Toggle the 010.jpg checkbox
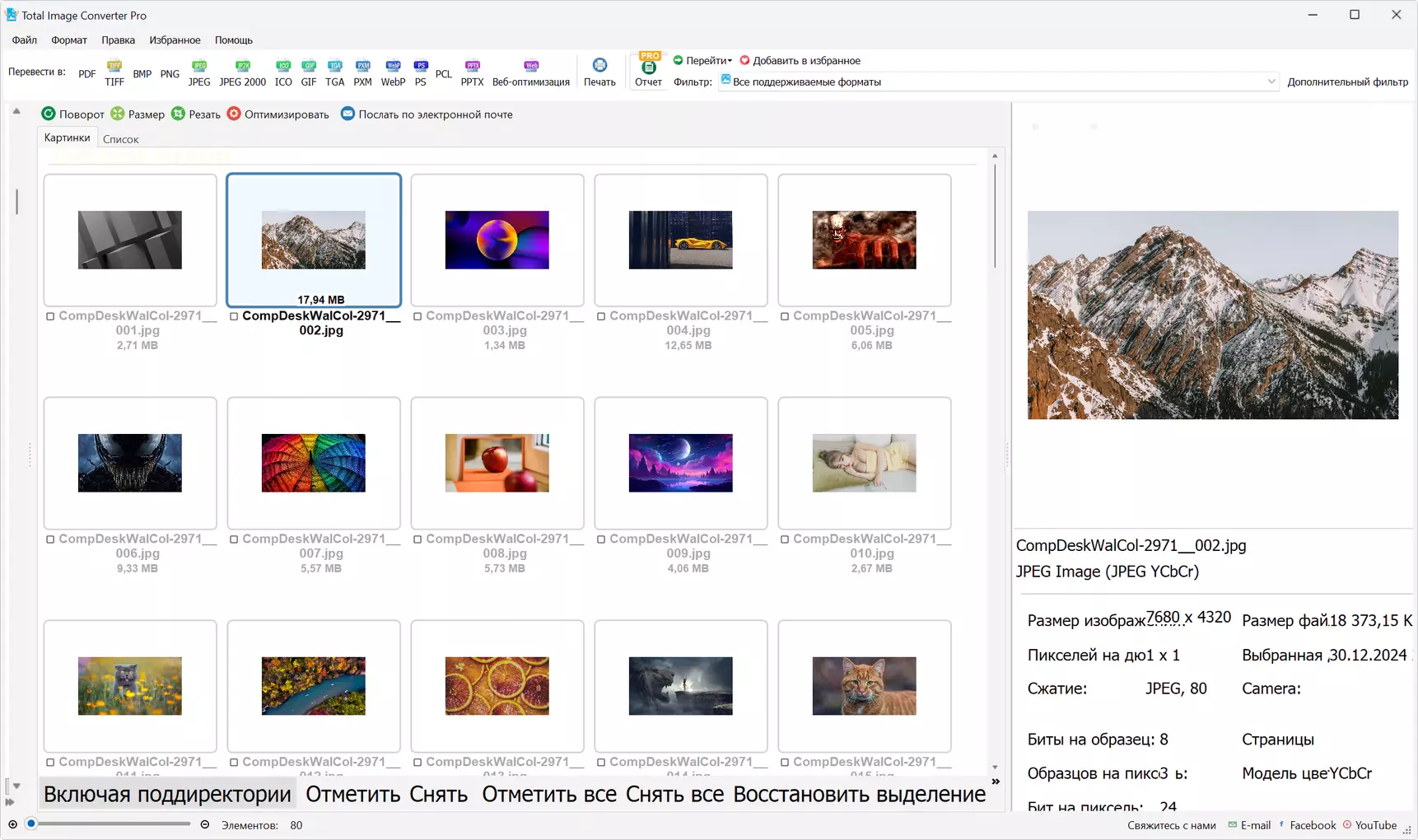This screenshot has width=1418, height=840. click(x=785, y=539)
